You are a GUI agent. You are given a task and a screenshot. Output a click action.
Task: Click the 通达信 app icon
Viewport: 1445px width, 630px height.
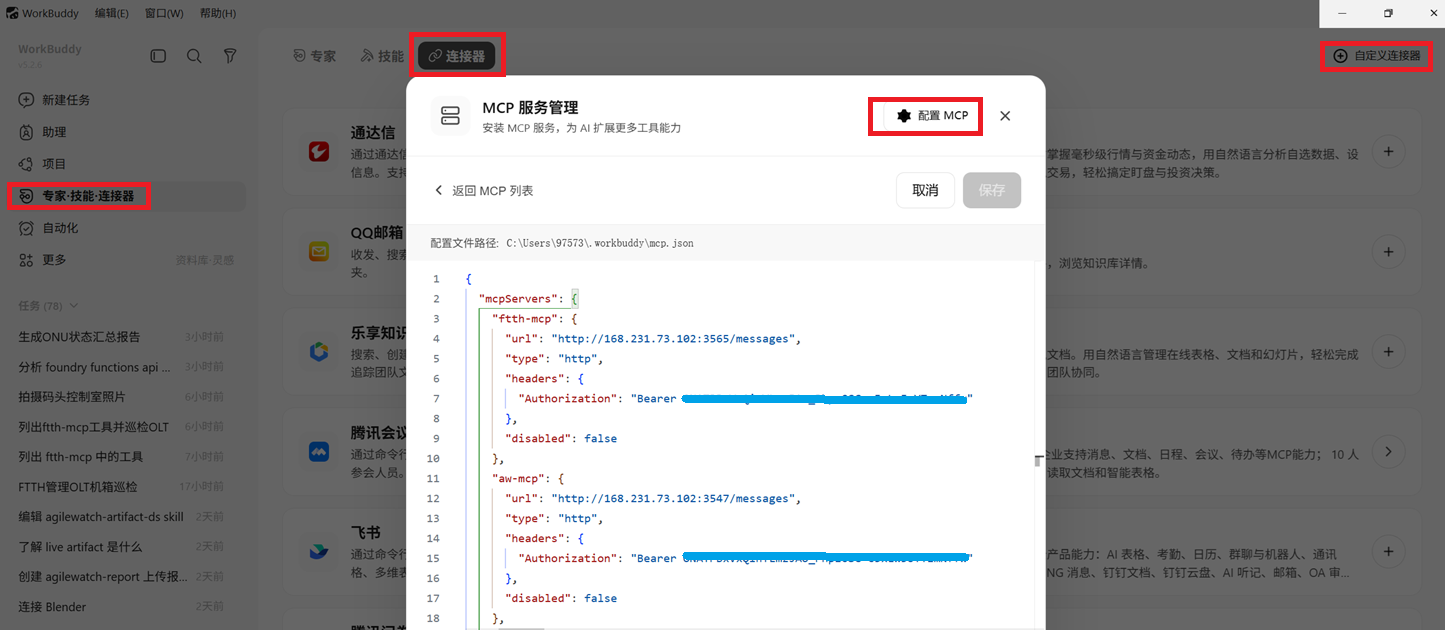point(319,152)
